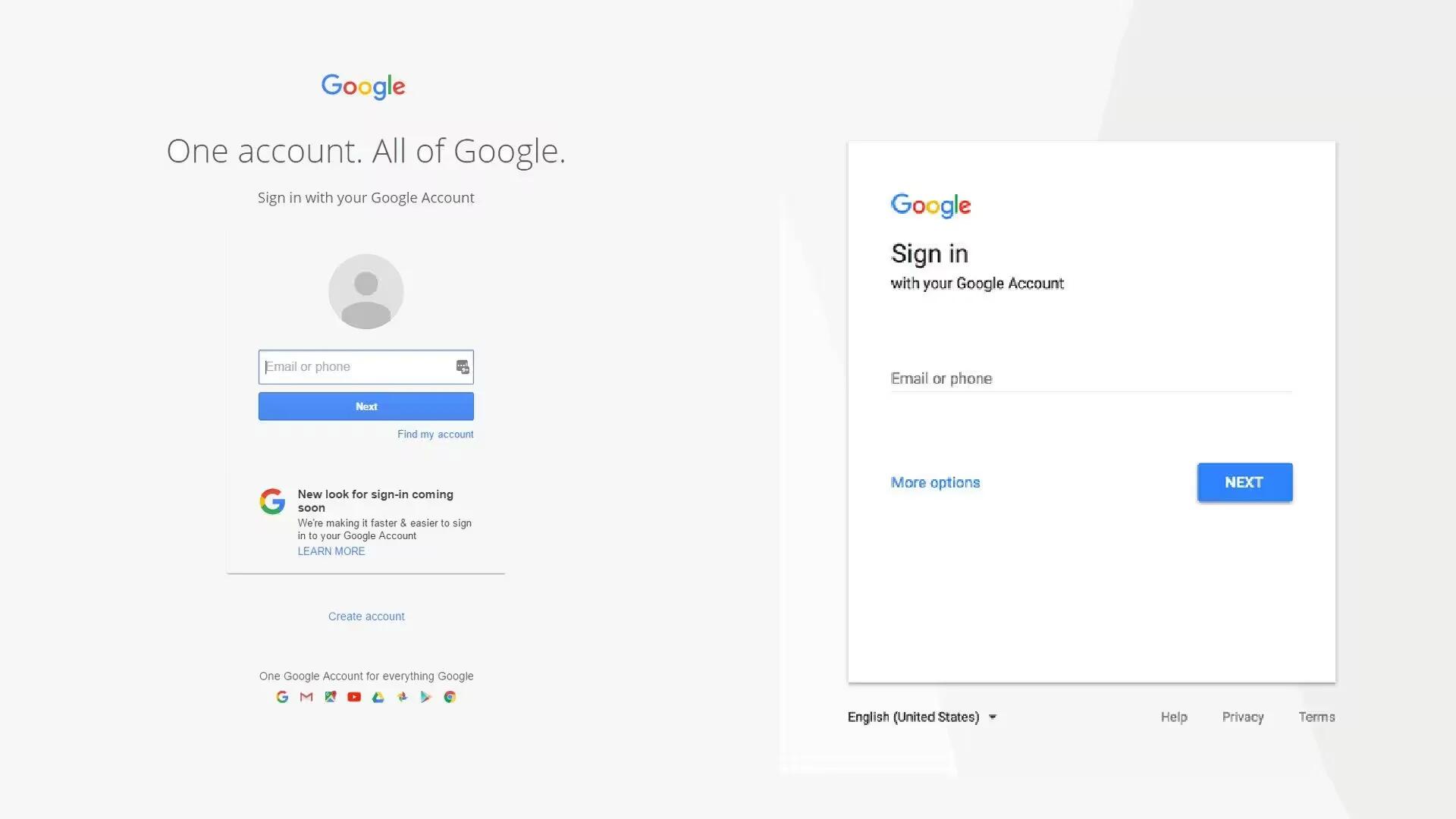This screenshot has height=819, width=1456.
Task: Click the Create account link
Action: click(x=365, y=615)
